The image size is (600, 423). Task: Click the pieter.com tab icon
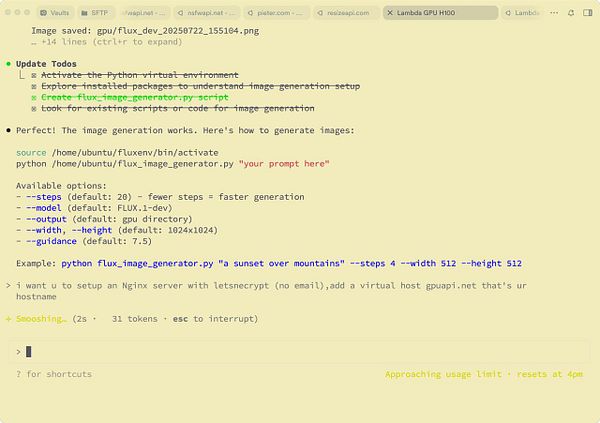tap(250, 13)
